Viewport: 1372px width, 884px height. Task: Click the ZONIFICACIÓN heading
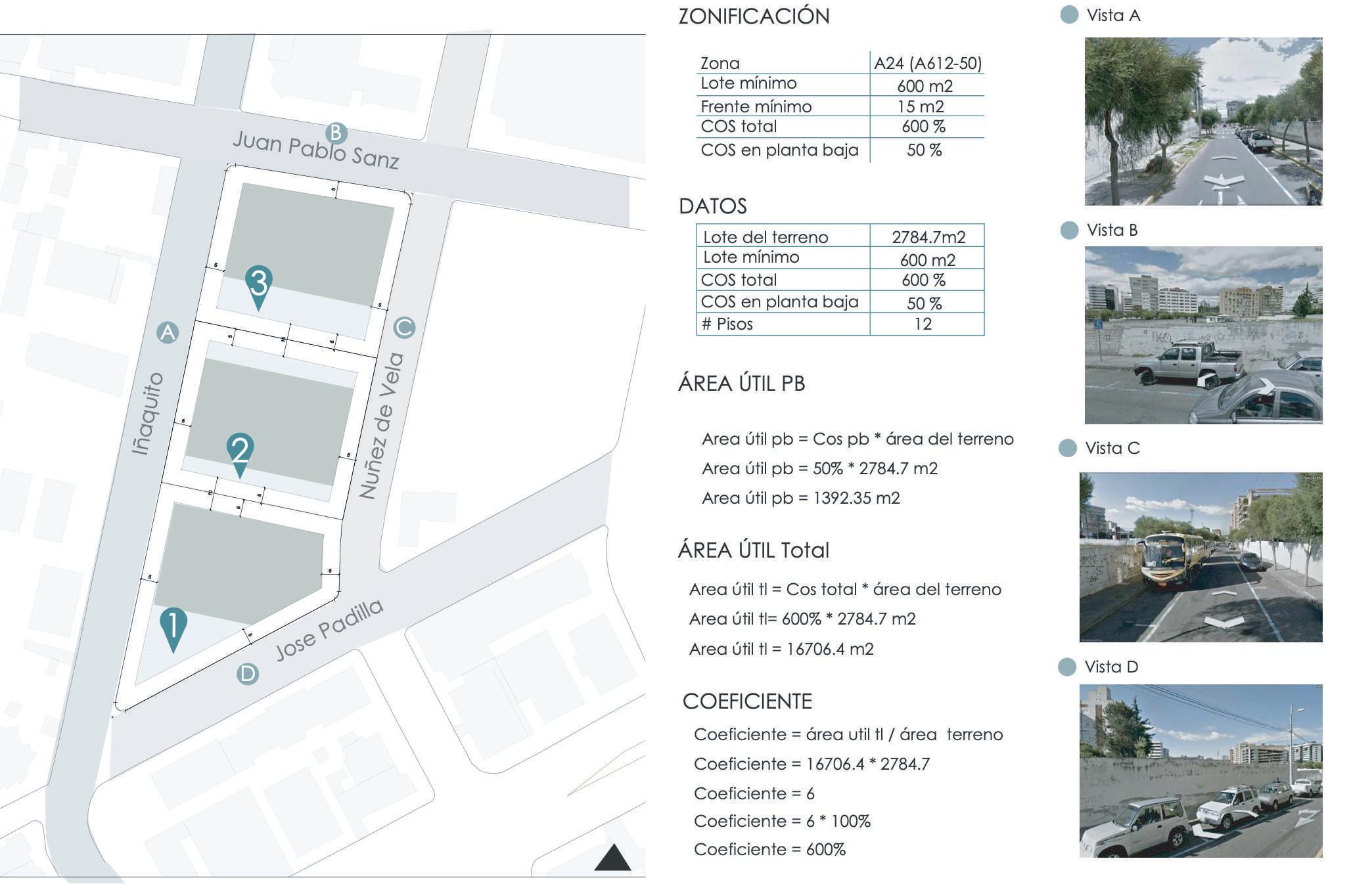[754, 16]
